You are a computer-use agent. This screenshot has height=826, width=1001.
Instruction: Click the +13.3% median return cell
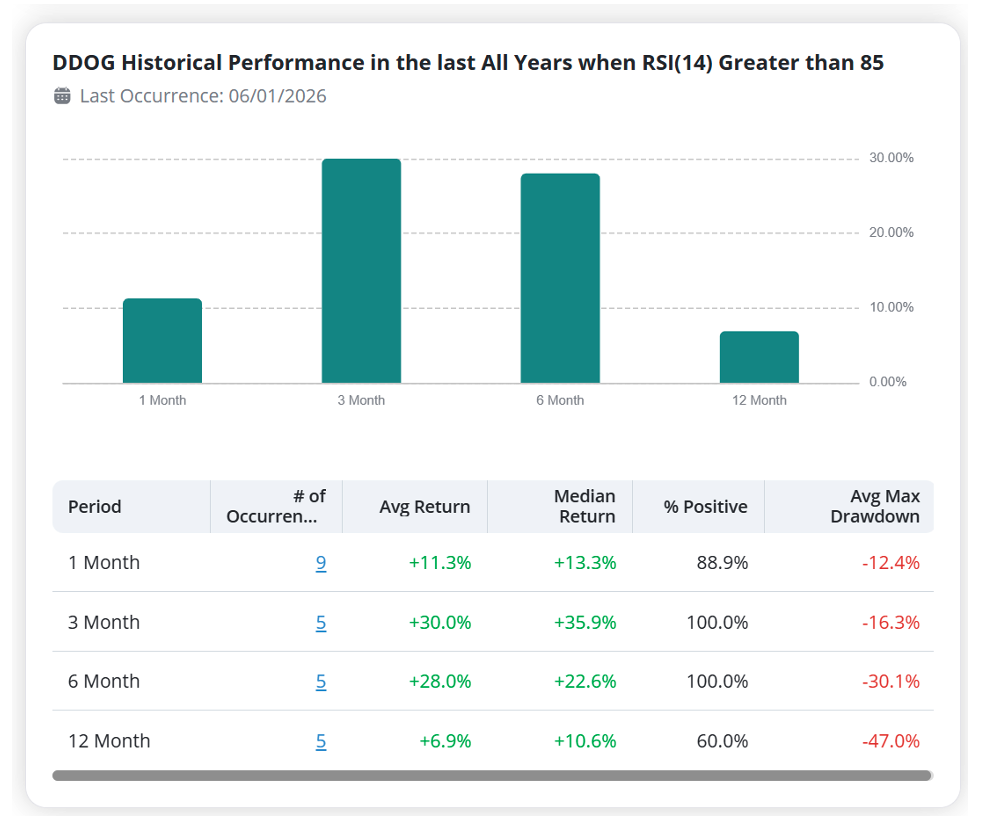[x=585, y=562]
